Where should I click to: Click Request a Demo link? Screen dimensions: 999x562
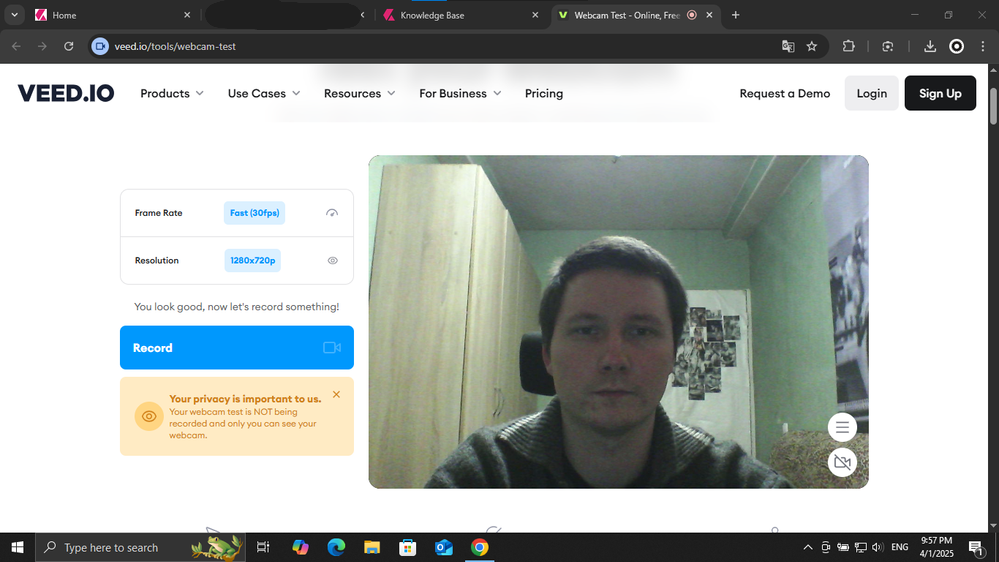coord(784,93)
